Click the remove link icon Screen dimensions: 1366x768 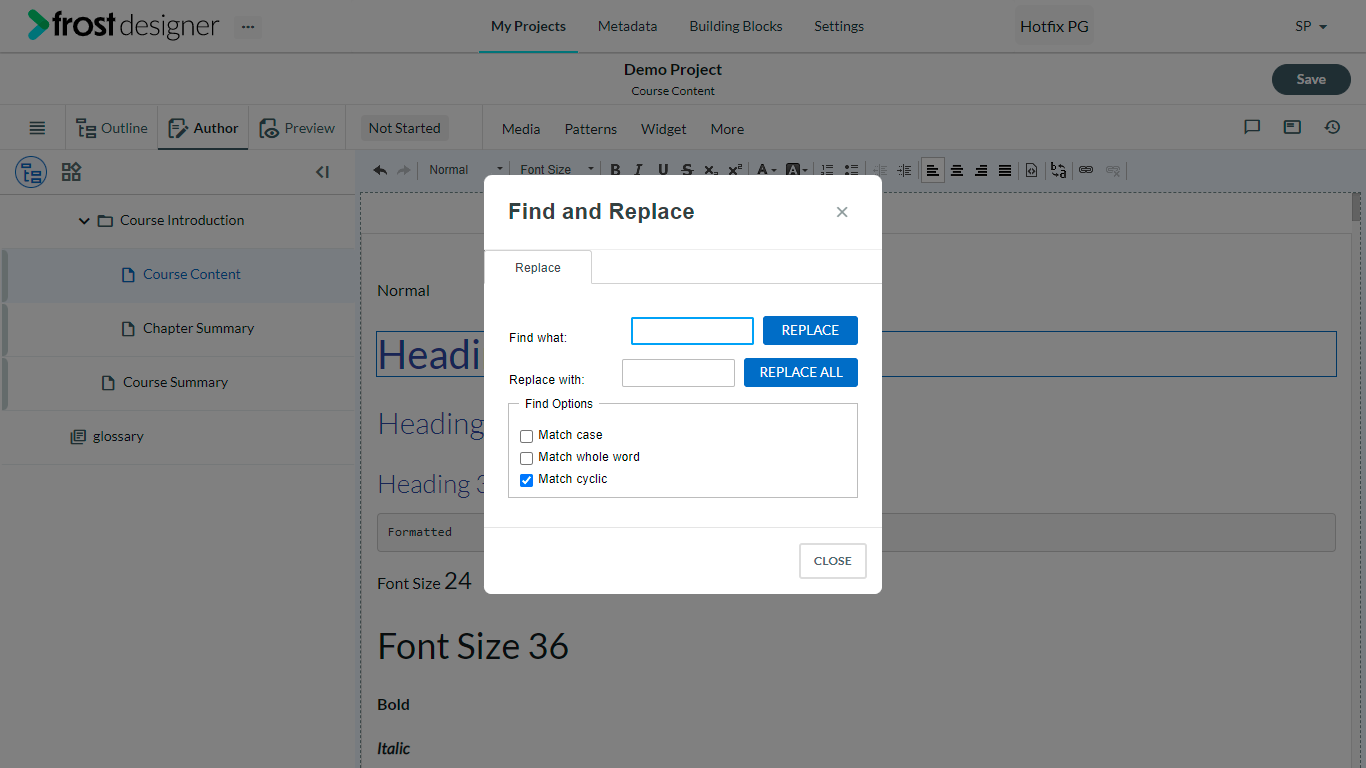pos(1112,170)
